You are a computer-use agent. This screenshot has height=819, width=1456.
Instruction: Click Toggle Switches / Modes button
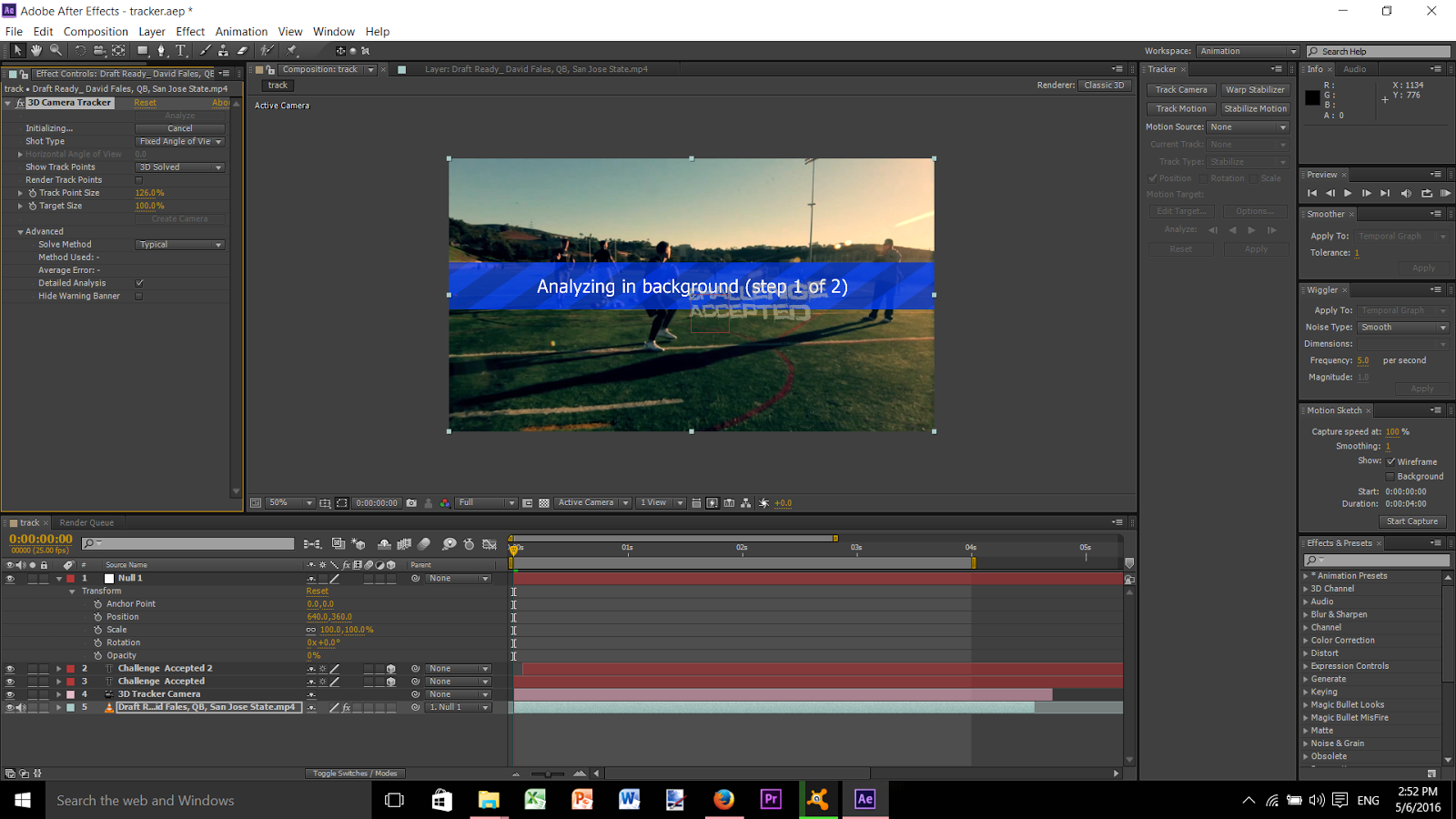pos(355,773)
